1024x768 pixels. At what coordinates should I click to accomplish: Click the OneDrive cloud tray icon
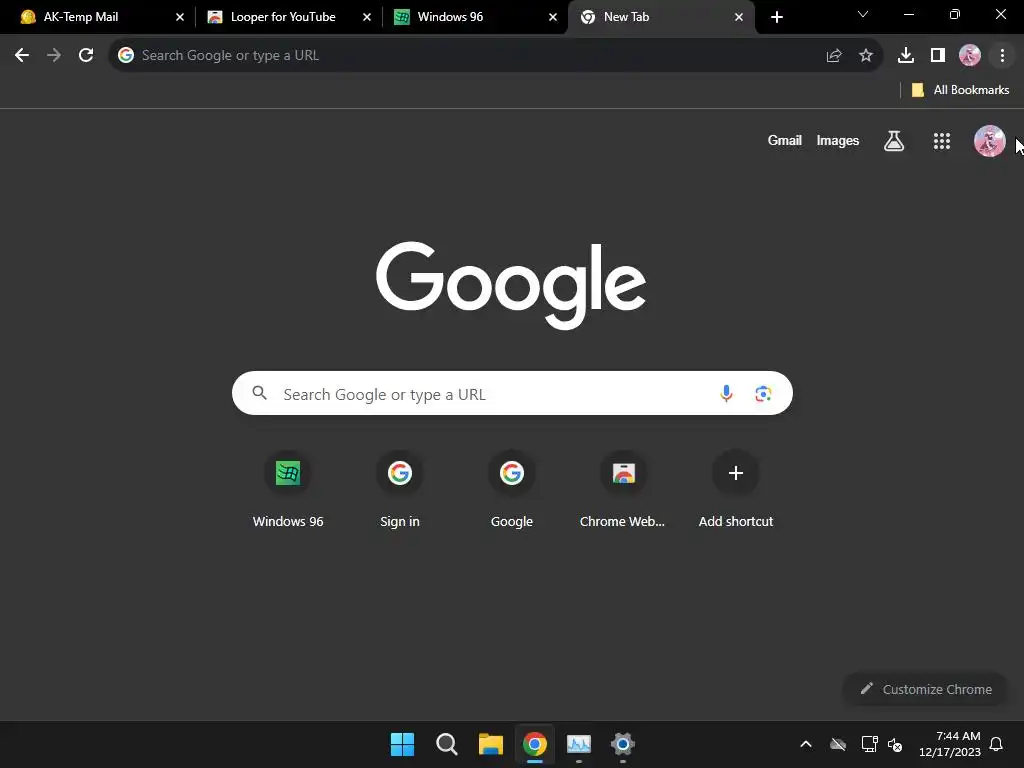pos(838,744)
